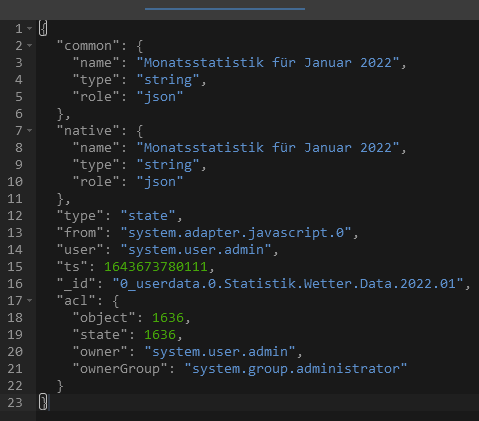Collapse the root object fold arrow on line 1
479x421 pixels.
tap(30, 29)
